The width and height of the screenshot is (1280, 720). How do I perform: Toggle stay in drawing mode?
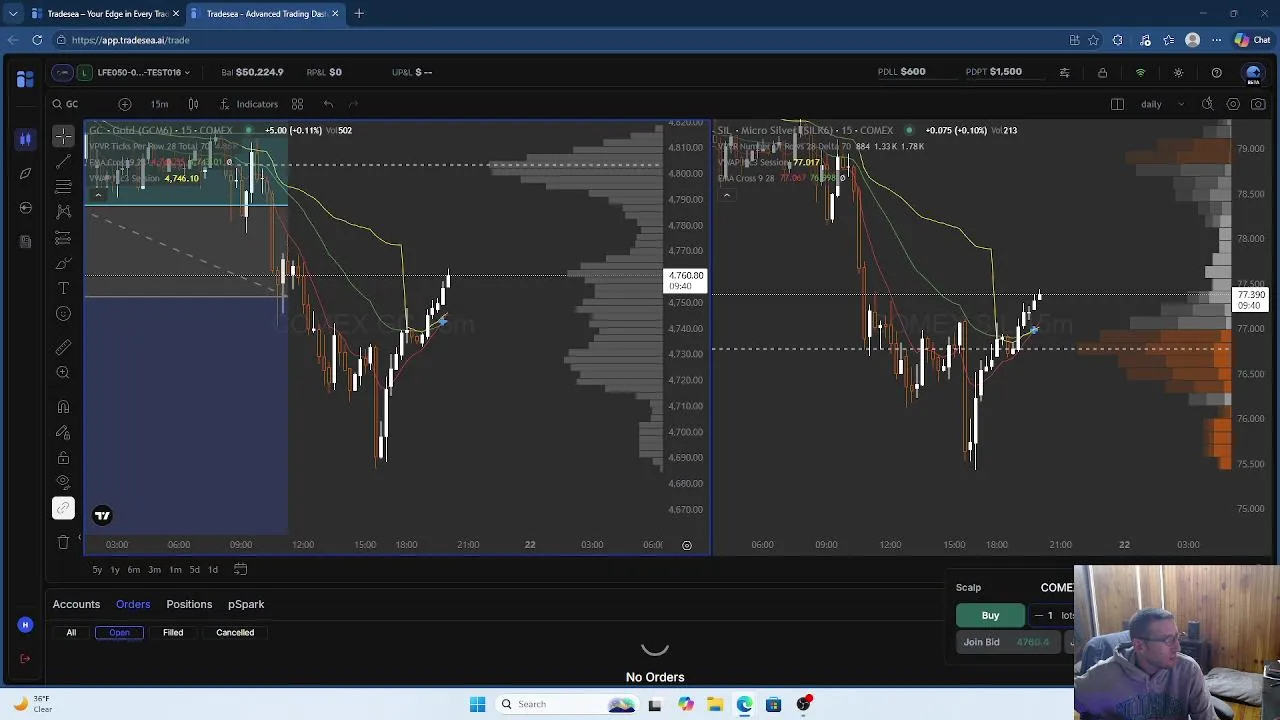[63, 432]
